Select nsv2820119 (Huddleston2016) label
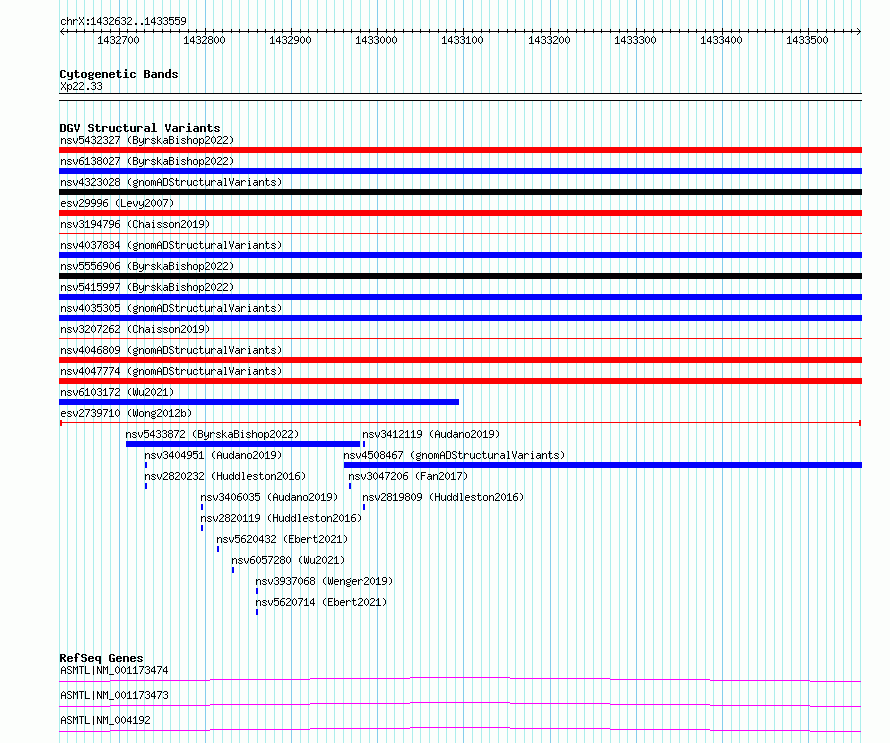 [281, 518]
